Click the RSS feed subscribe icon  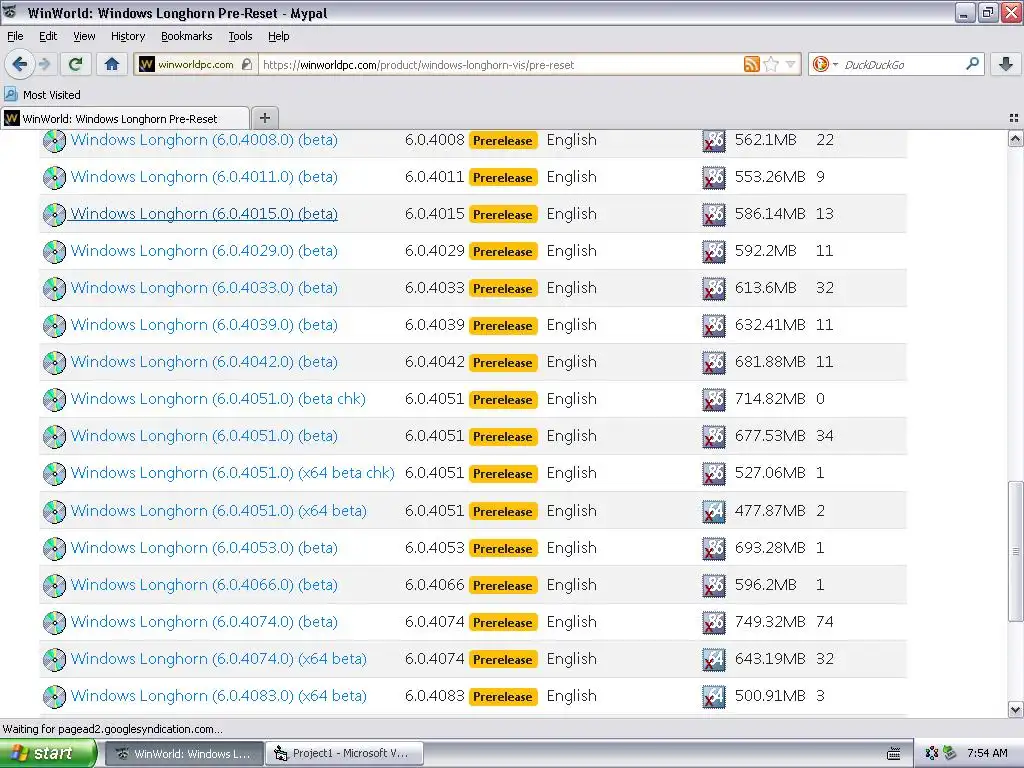pyautogui.click(x=752, y=64)
